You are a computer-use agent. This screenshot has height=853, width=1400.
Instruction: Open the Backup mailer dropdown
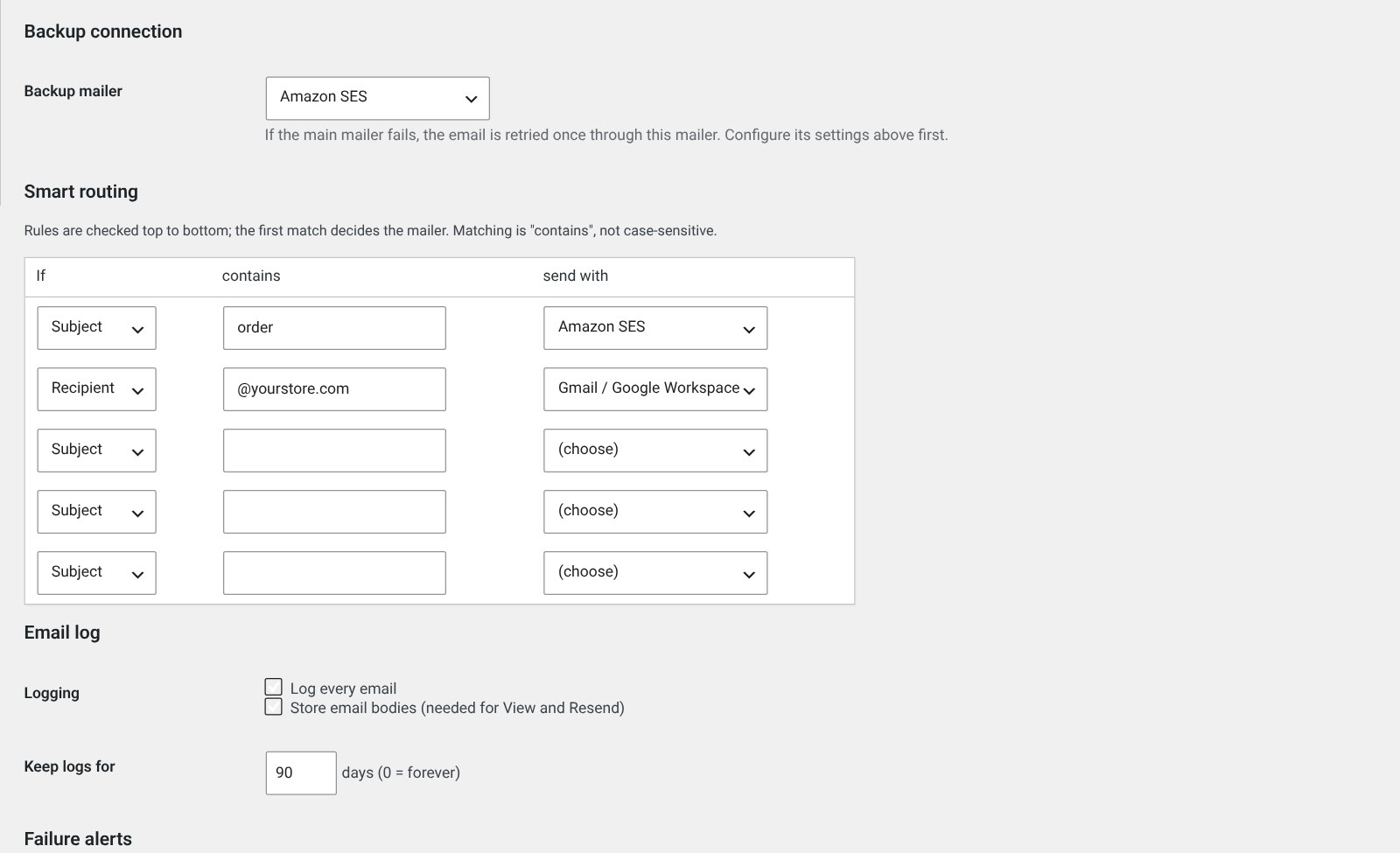coord(377,98)
